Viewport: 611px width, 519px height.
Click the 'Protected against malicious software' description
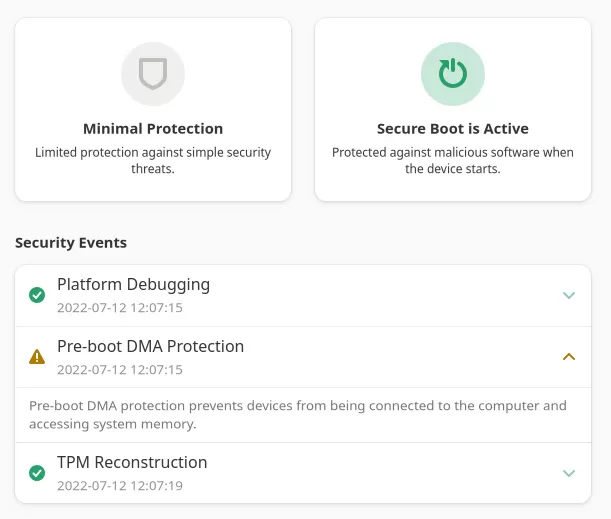click(x=453, y=161)
